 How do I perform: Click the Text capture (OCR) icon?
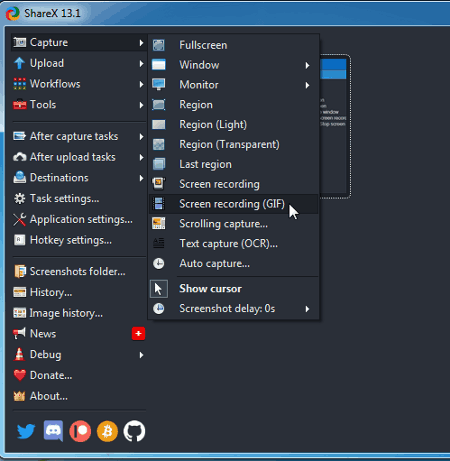[x=159, y=243]
